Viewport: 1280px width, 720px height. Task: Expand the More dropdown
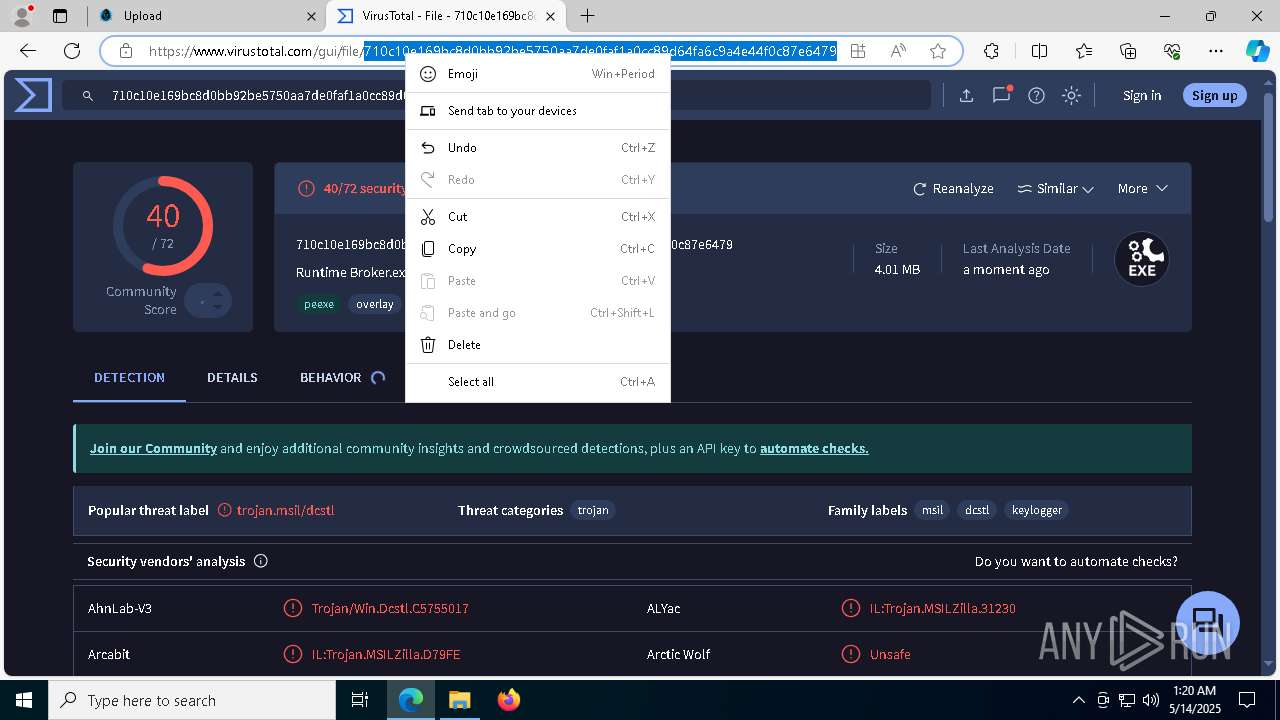tap(1142, 189)
